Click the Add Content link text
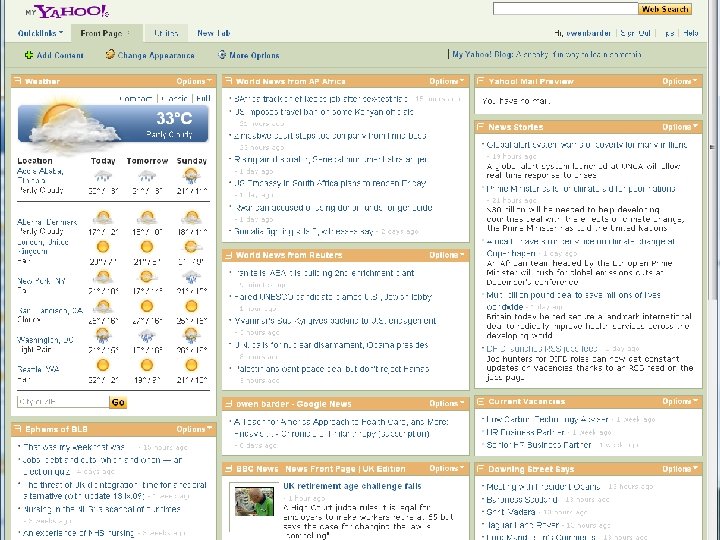This screenshot has height=540, width=720. coord(60,55)
